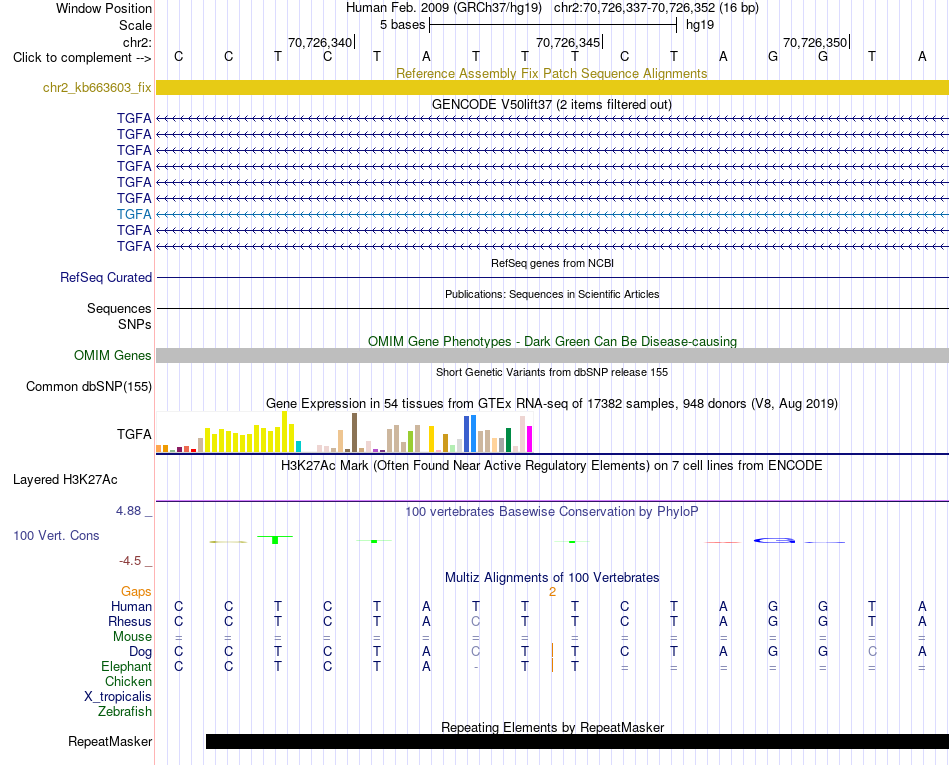Click the Rhesus species row label
Image resolution: width=950 pixels, height=765 pixels.
130,622
